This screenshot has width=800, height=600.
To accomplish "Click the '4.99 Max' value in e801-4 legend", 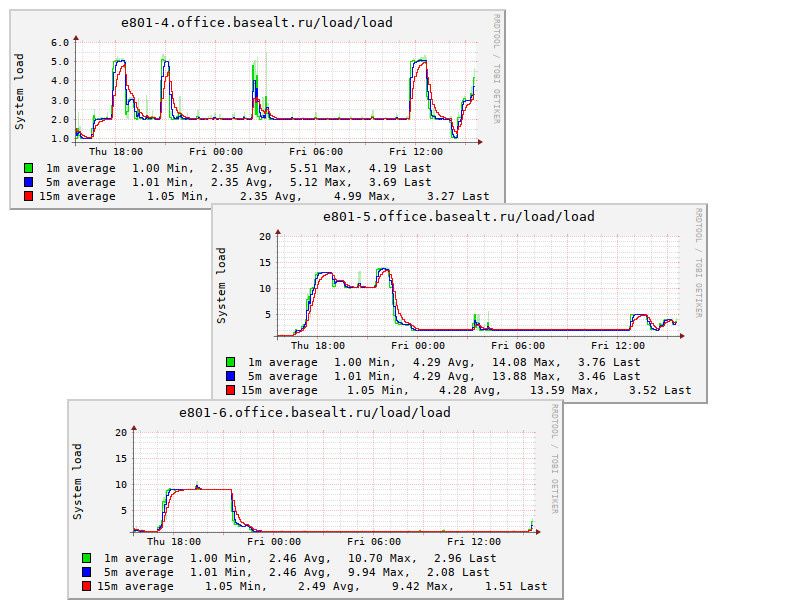I will click(x=363, y=196).
